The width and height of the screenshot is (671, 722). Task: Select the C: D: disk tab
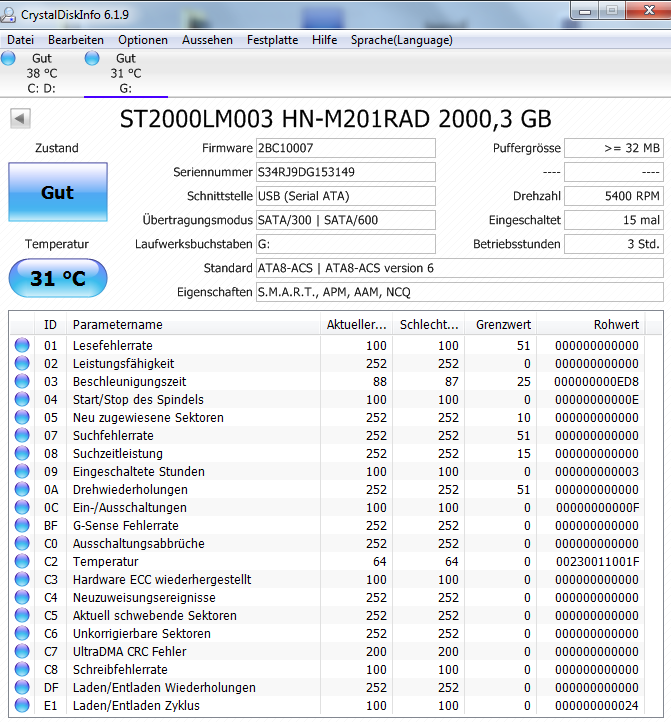pos(41,73)
